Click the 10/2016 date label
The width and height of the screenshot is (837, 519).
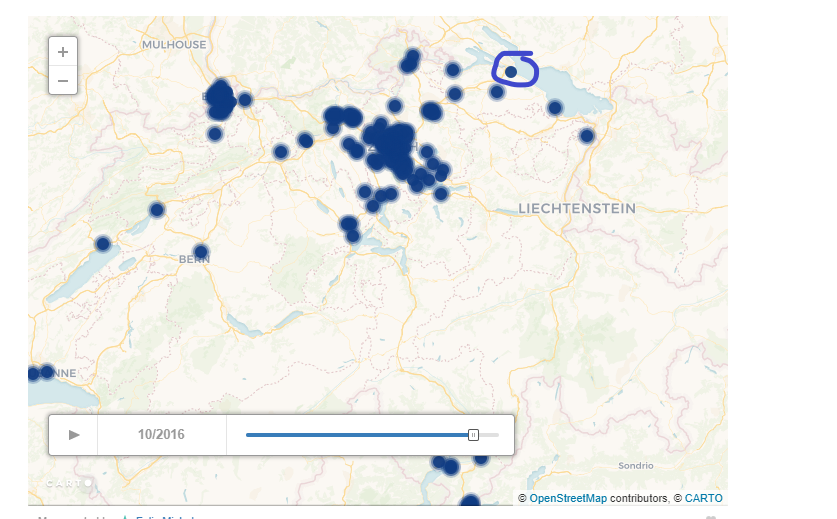[161, 435]
